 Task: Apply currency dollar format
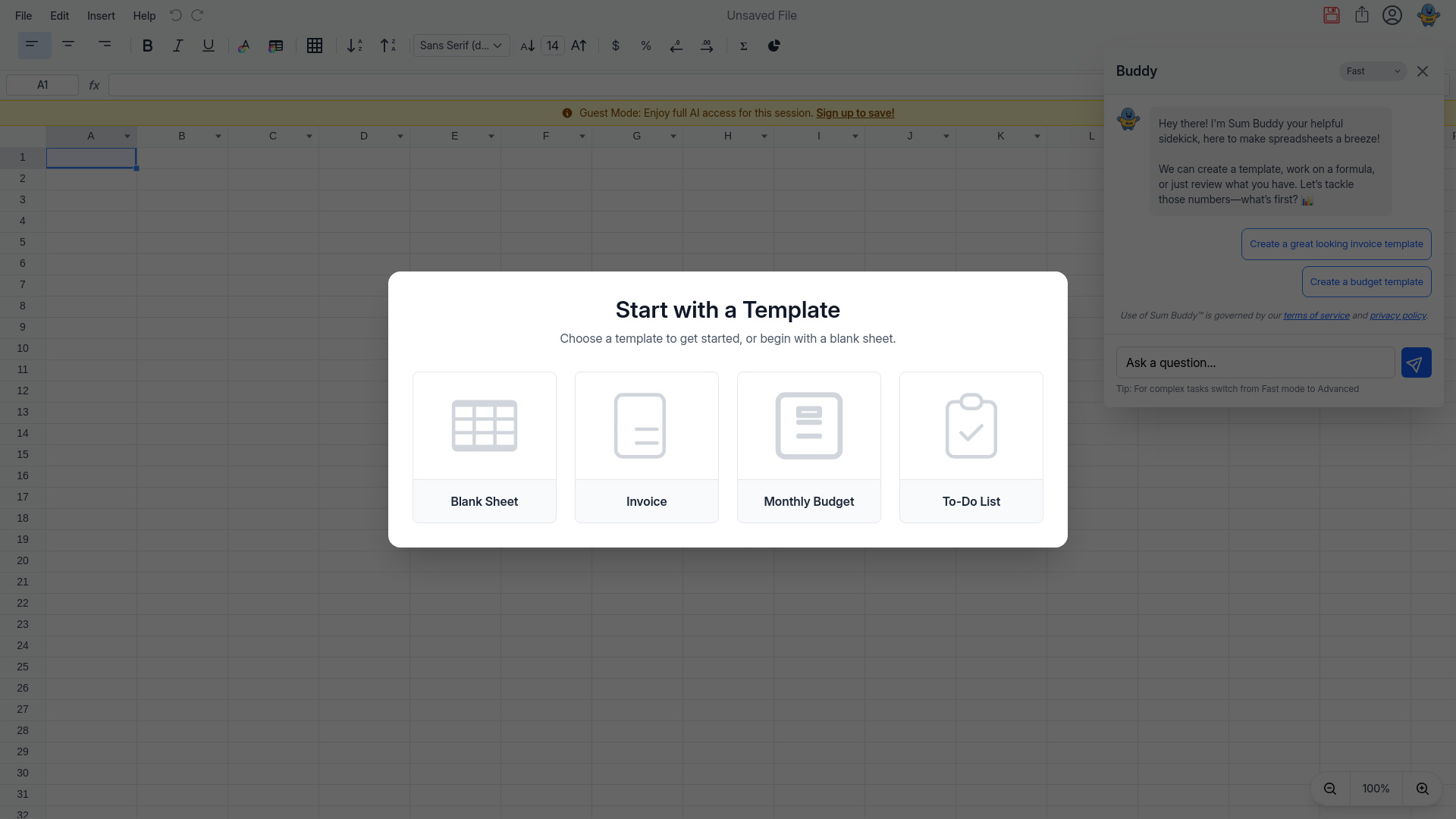616,46
